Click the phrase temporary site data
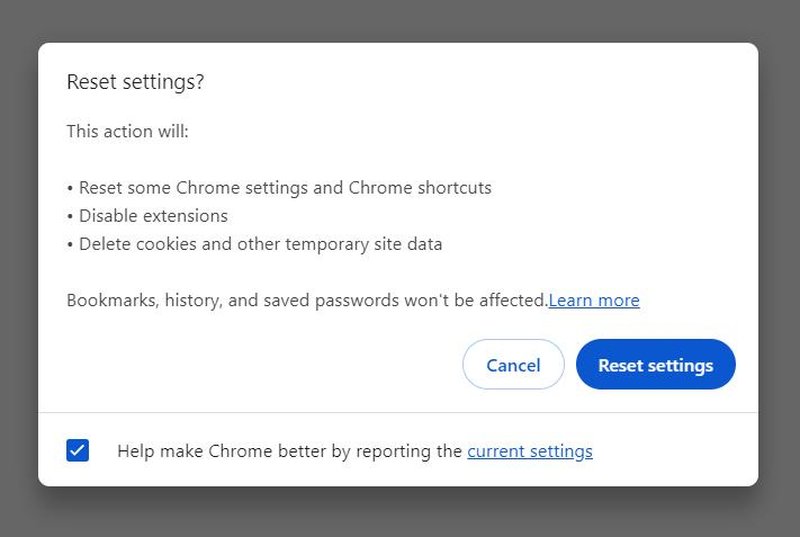800x537 pixels. 364,244
